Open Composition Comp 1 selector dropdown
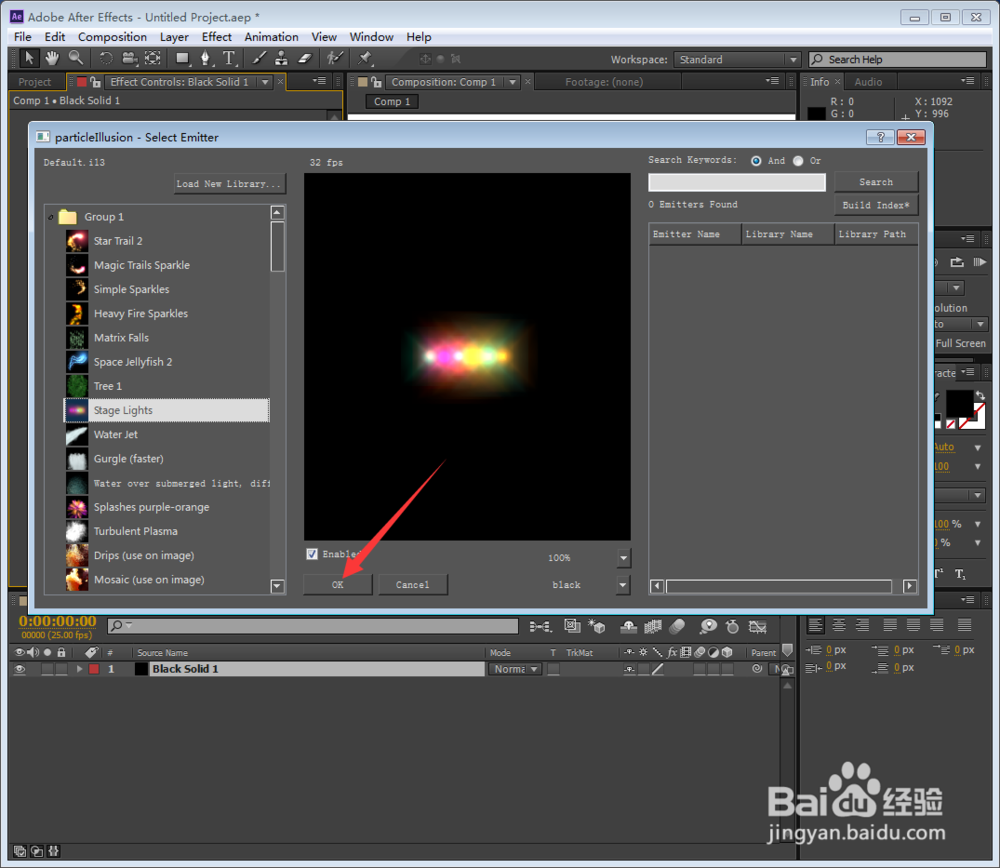 (512, 82)
